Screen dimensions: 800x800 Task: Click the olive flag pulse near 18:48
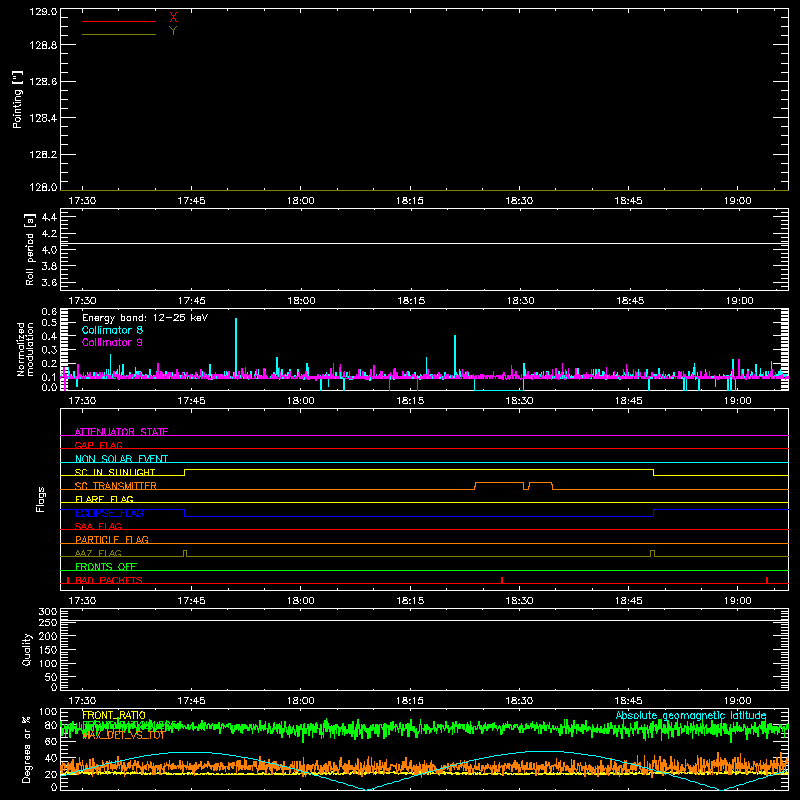pyautogui.click(x=653, y=553)
